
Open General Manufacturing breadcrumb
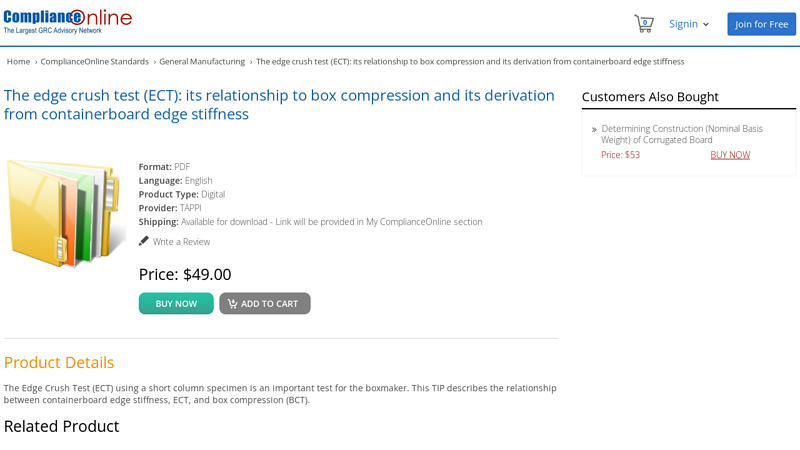pos(202,62)
